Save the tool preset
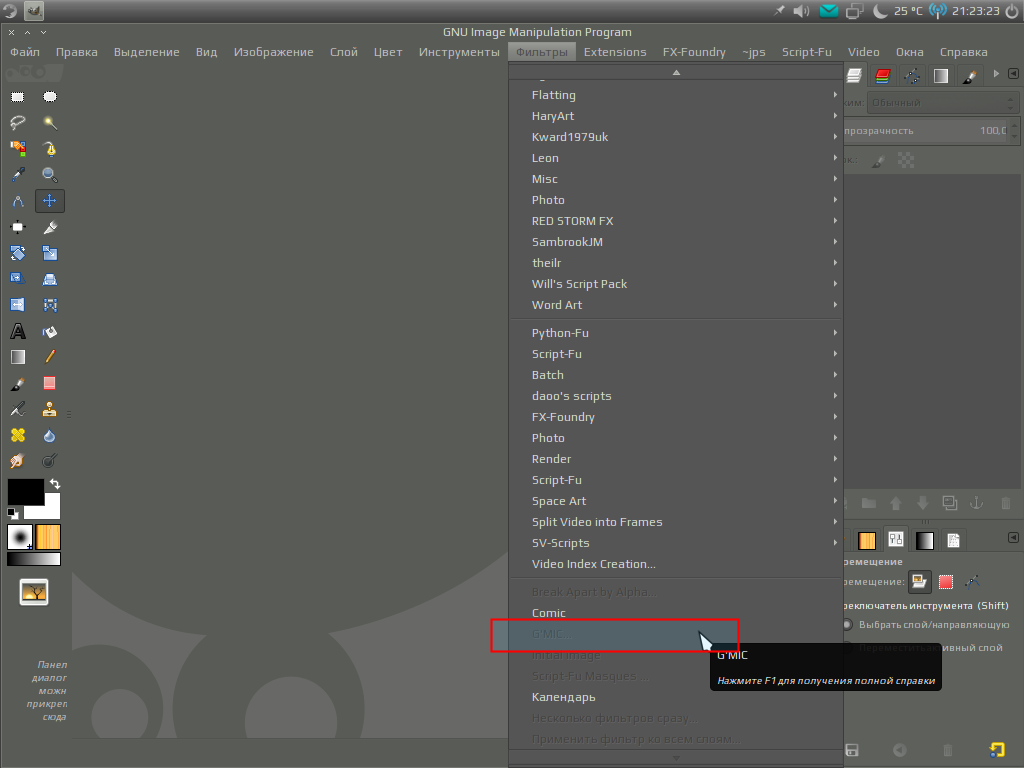This screenshot has height=768, width=1024. (852, 750)
